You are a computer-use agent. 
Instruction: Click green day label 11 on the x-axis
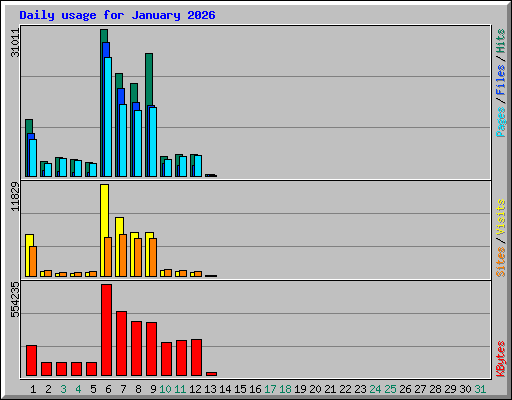click(180, 389)
